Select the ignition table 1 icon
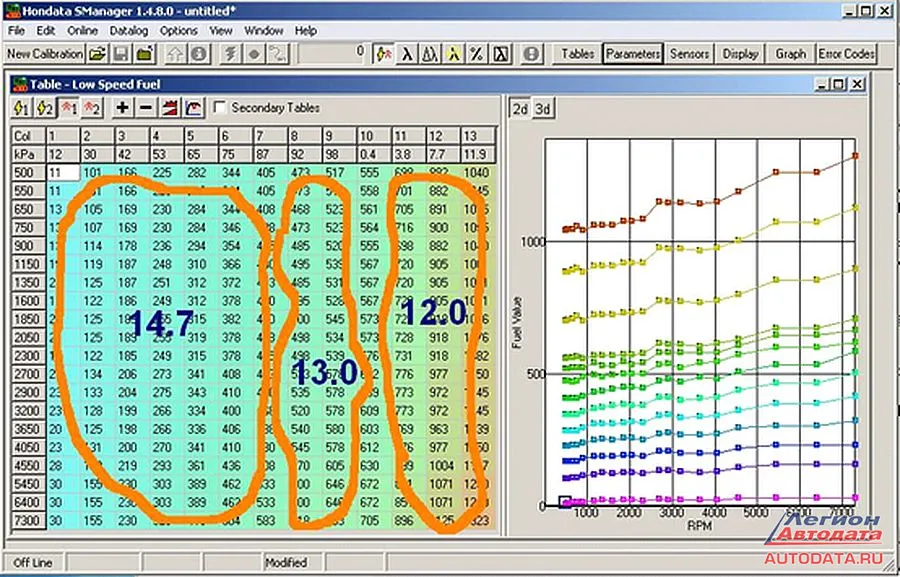Screen dimensions: 900x577 [x=21, y=107]
